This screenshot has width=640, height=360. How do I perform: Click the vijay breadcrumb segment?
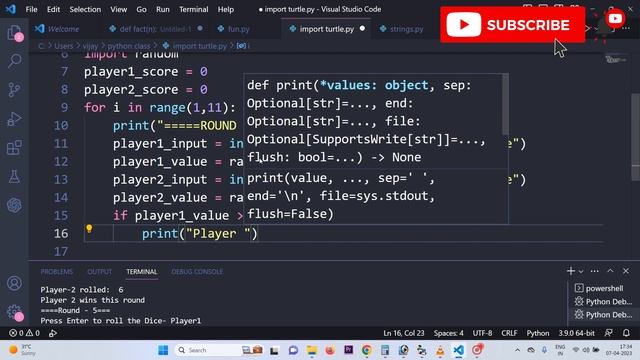[90, 46]
